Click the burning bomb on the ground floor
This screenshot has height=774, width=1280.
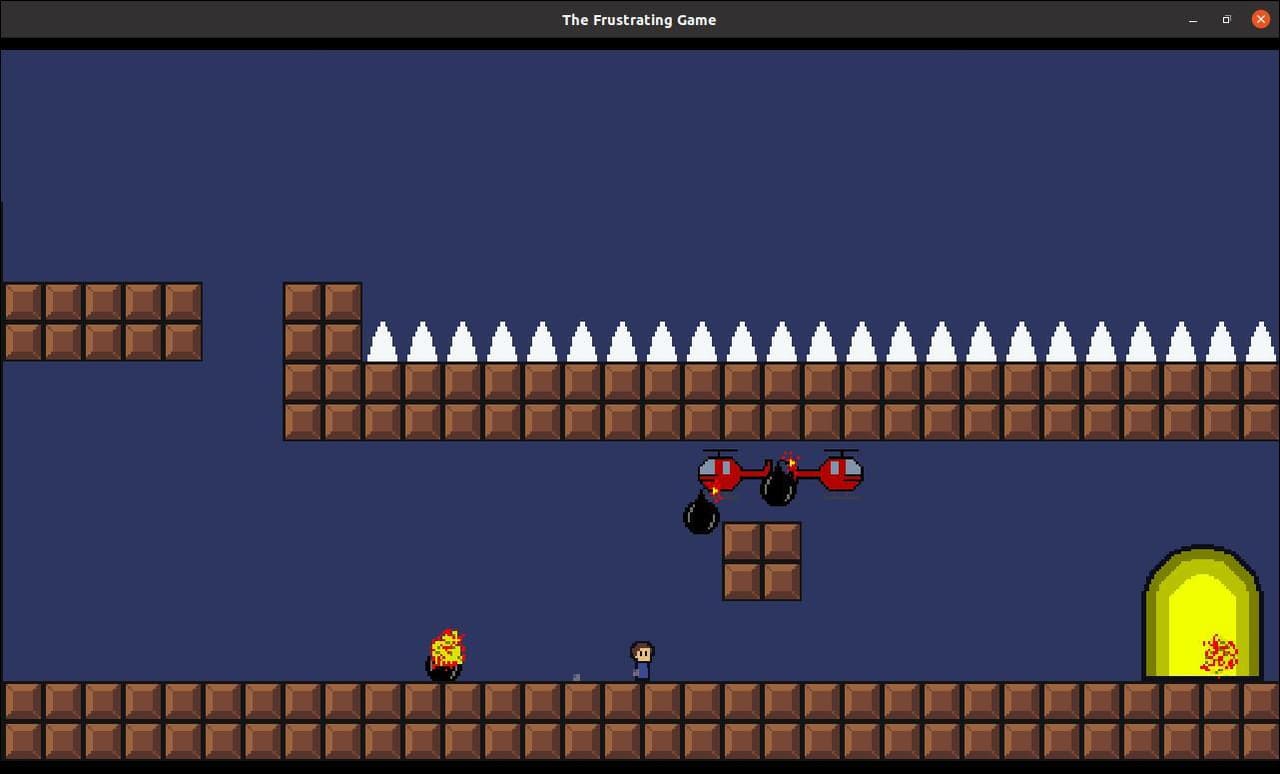tap(445, 656)
